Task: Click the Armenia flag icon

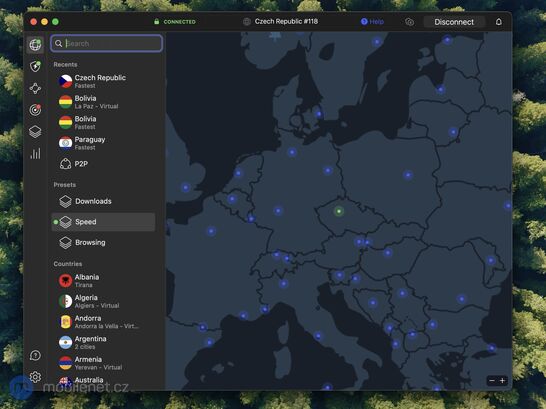Action: tap(65, 363)
